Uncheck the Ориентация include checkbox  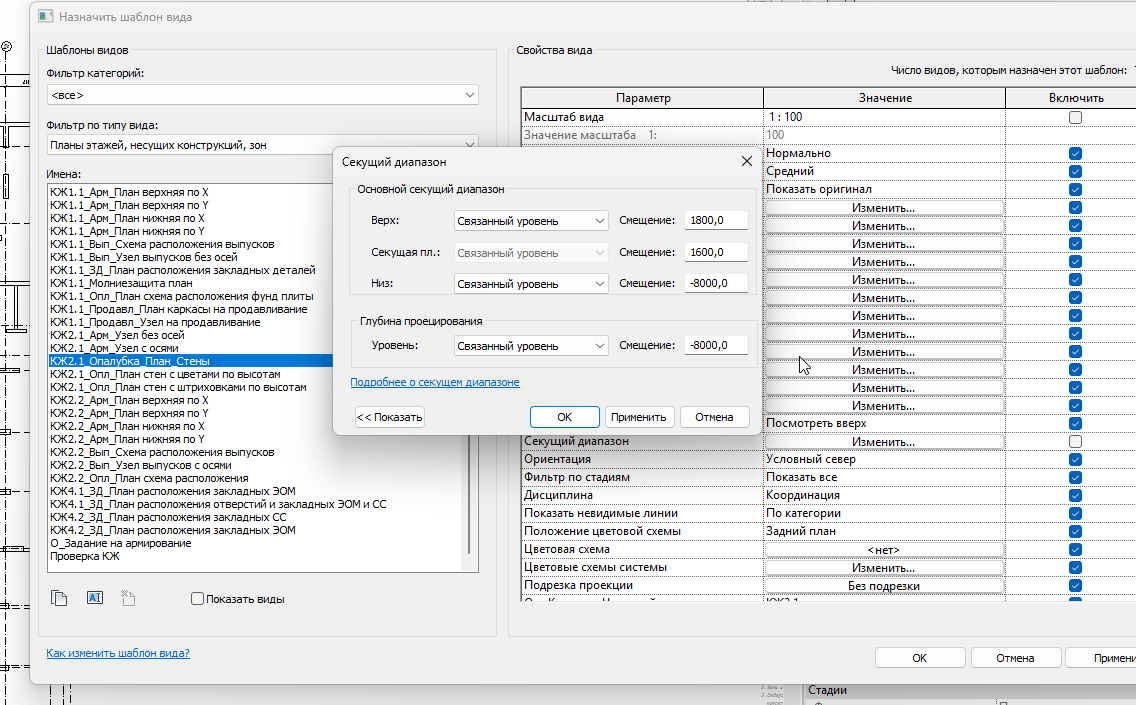point(1075,459)
